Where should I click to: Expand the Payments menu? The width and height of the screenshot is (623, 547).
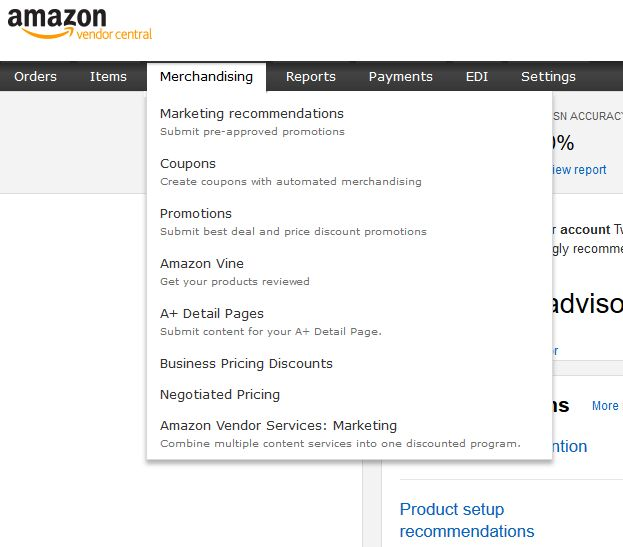(x=400, y=76)
